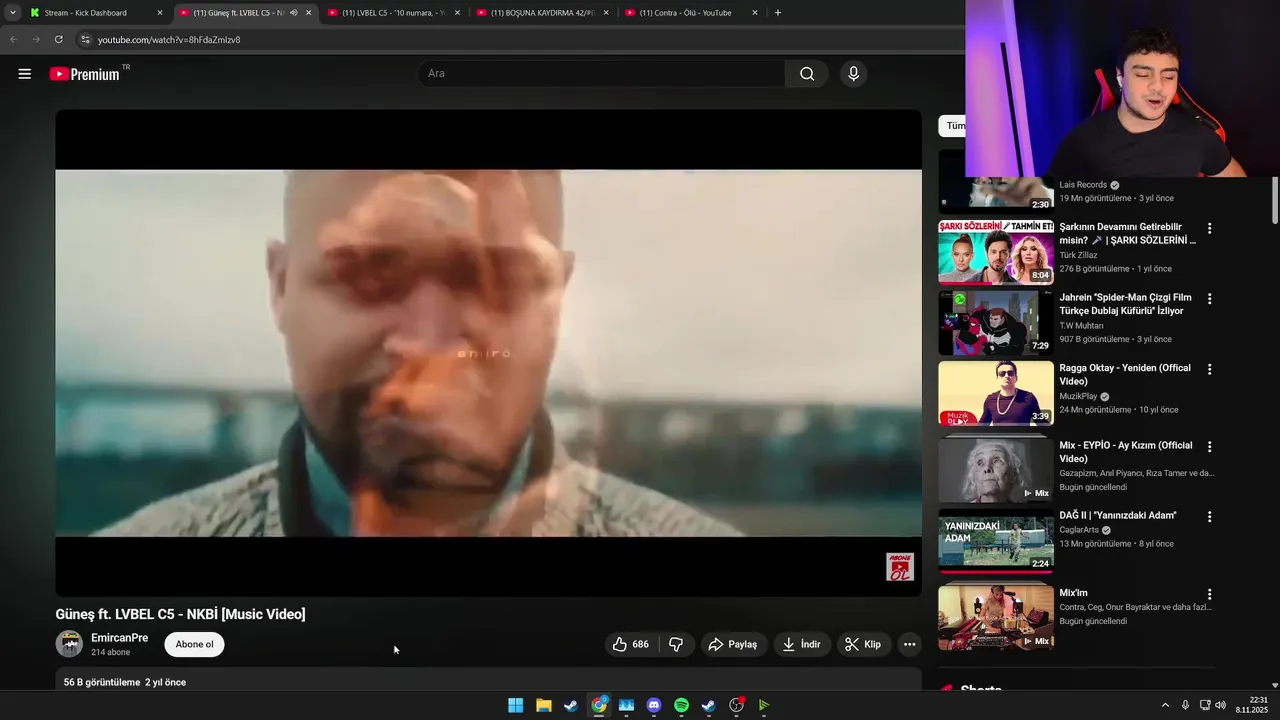Image resolution: width=1280 pixels, height=720 pixels.
Task: Open the YouTube guide hamburger menu
Action: tap(25, 73)
